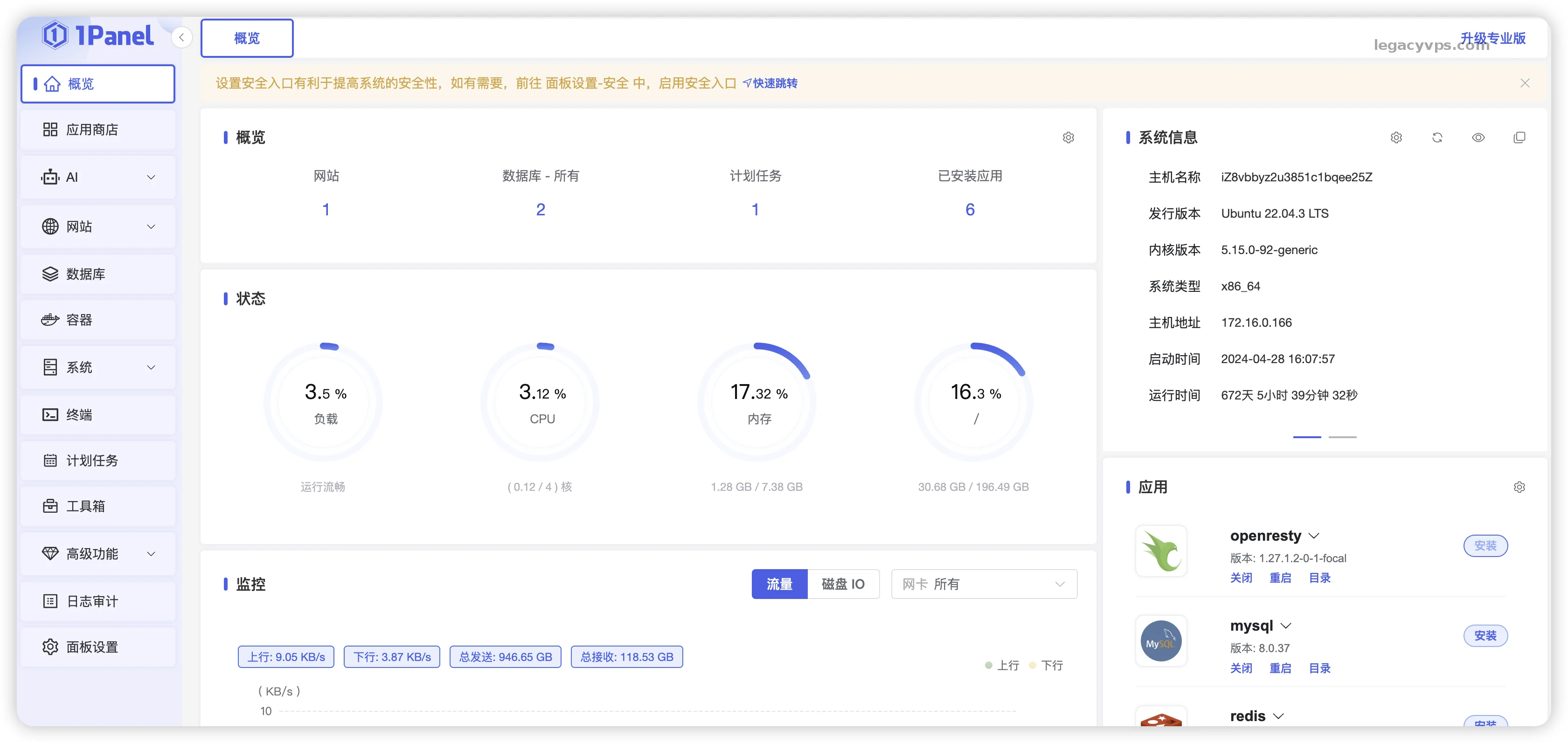1568x743 pixels.
Task: Click the openresty app logo
Action: click(1161, 551)
